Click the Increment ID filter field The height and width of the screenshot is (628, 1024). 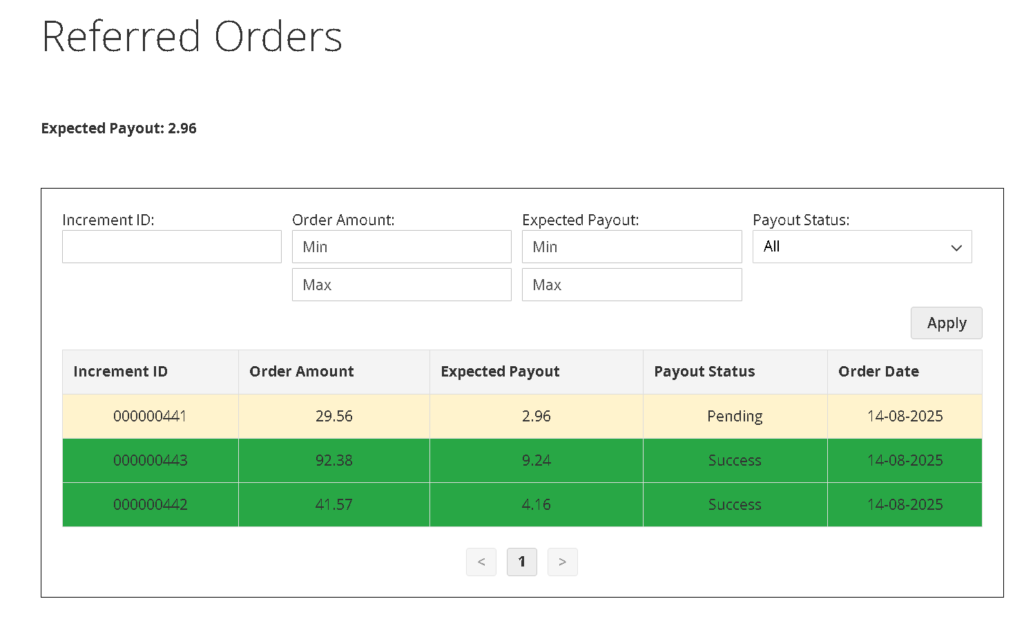pyautogui.click(x=171, y=246)
